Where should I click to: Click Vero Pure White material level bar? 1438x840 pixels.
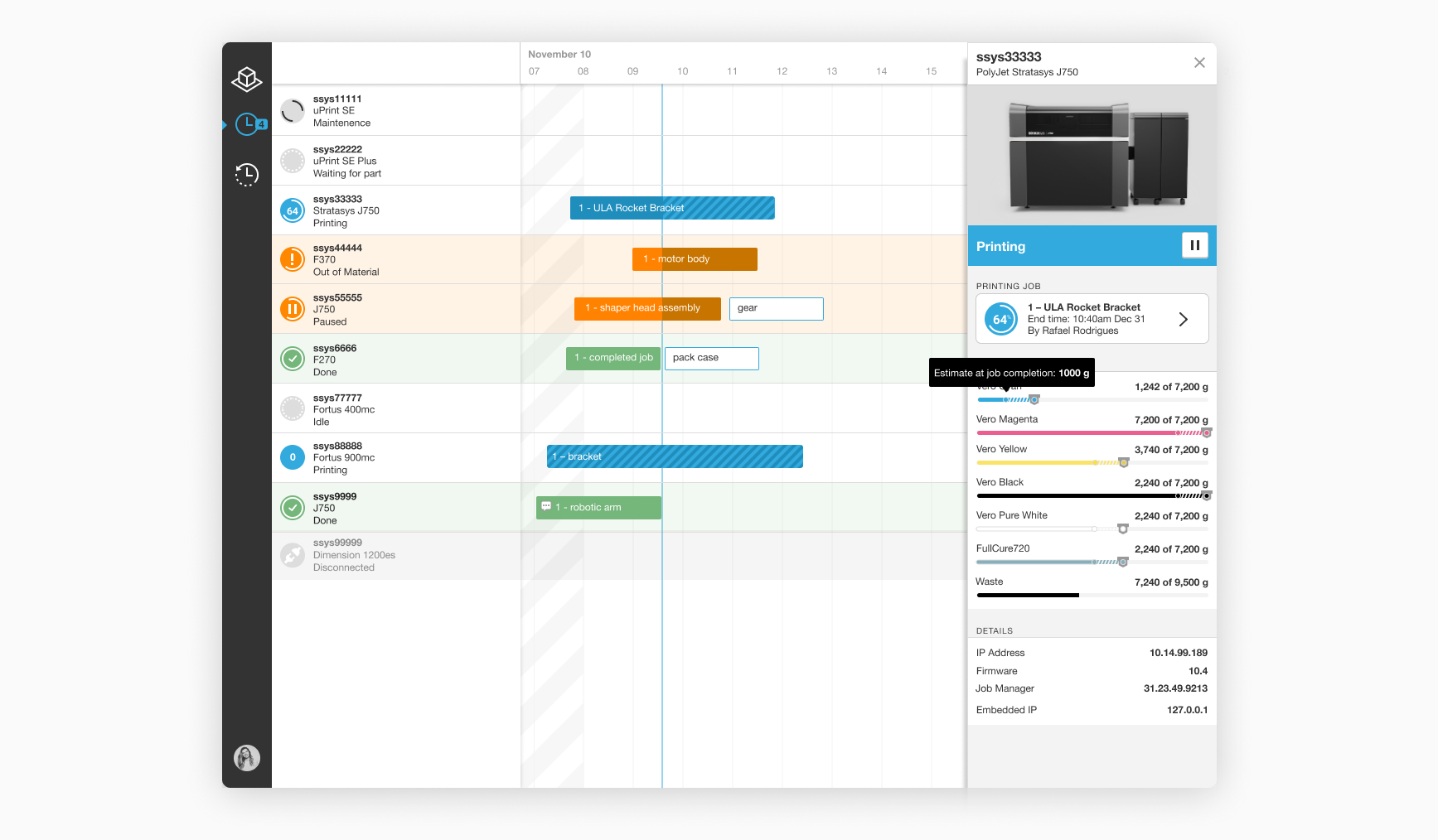coord(1092,529)
